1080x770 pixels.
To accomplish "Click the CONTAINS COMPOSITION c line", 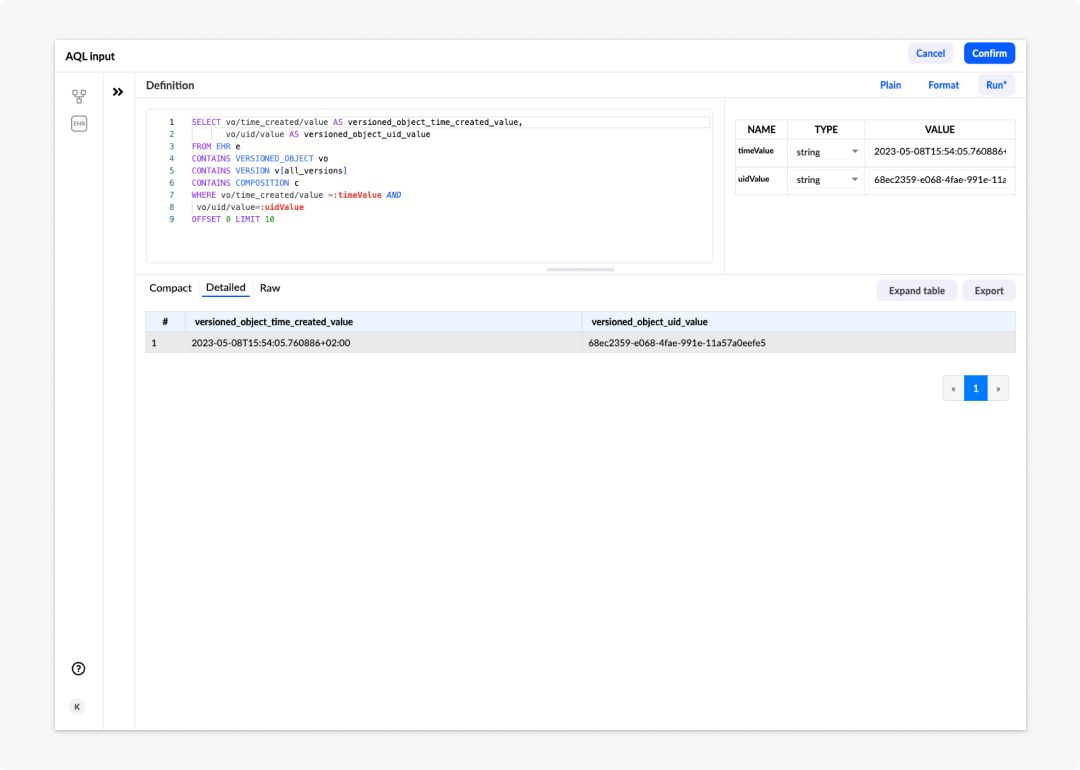I will coord(245,183).
